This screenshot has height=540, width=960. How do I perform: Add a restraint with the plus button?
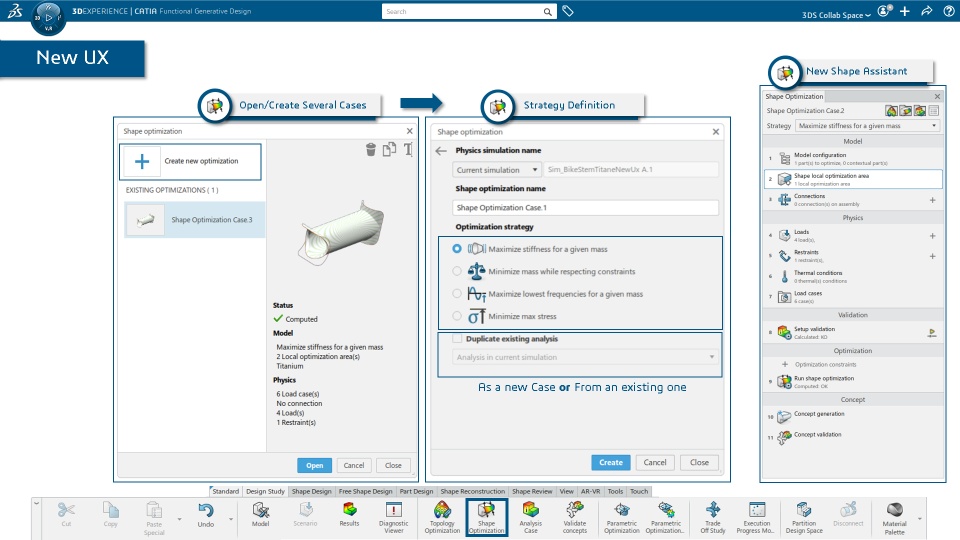point(932,257)
